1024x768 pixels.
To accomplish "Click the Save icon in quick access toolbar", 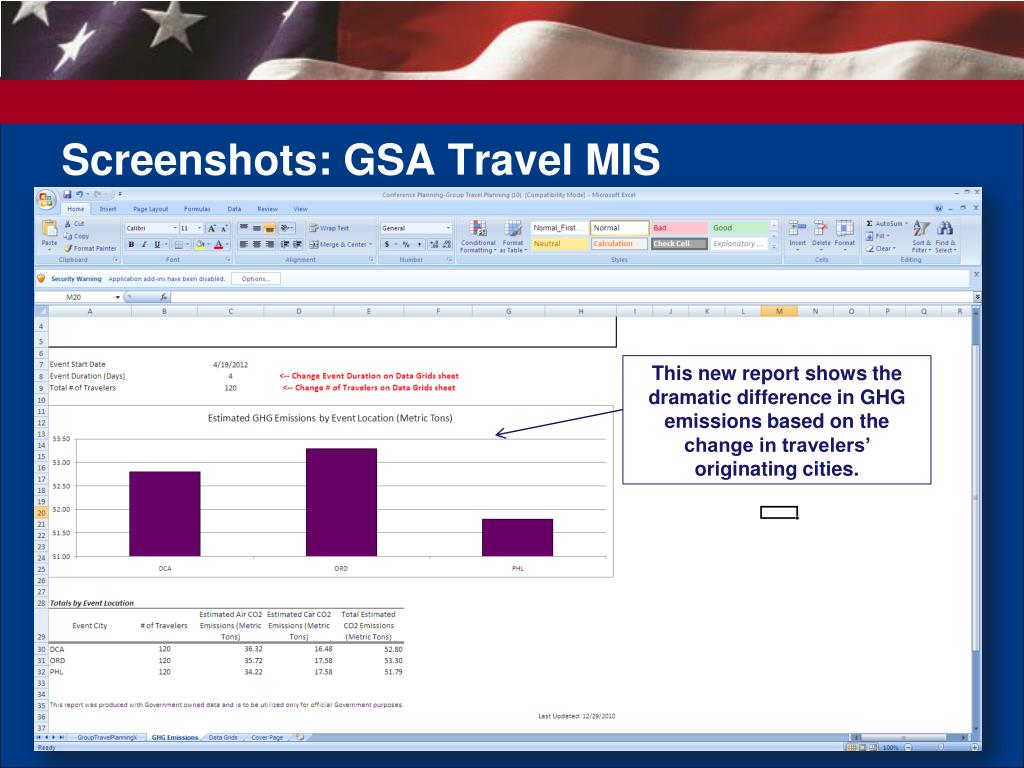I will pos(67,195).
